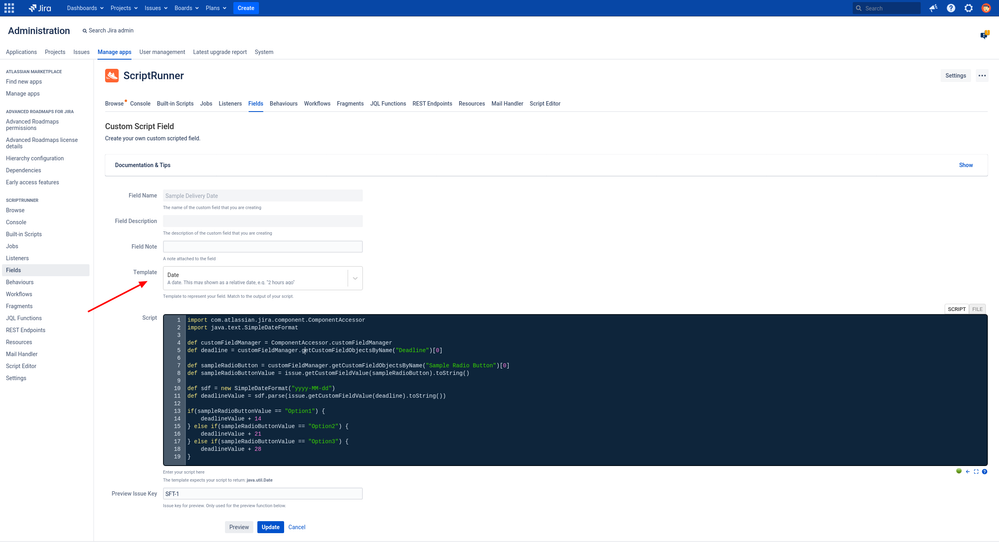
Task: Switch to ScriptRunner Listeners tab
Action: (230, 104)
